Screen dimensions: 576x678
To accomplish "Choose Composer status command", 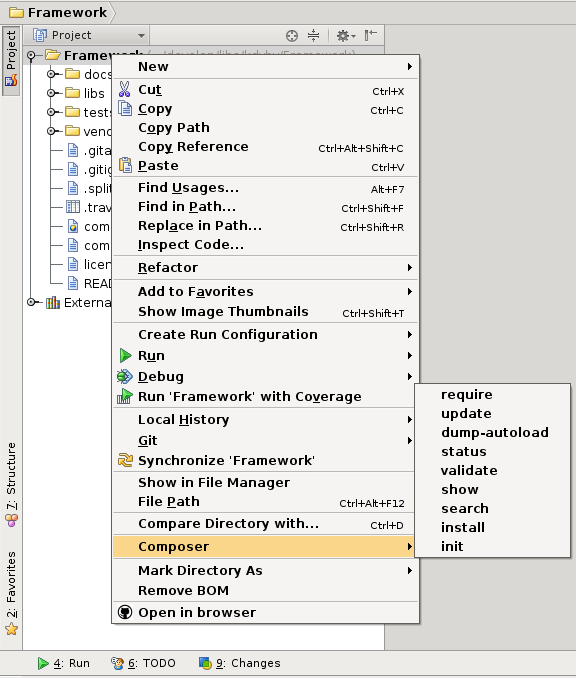I will coord(493,451).
